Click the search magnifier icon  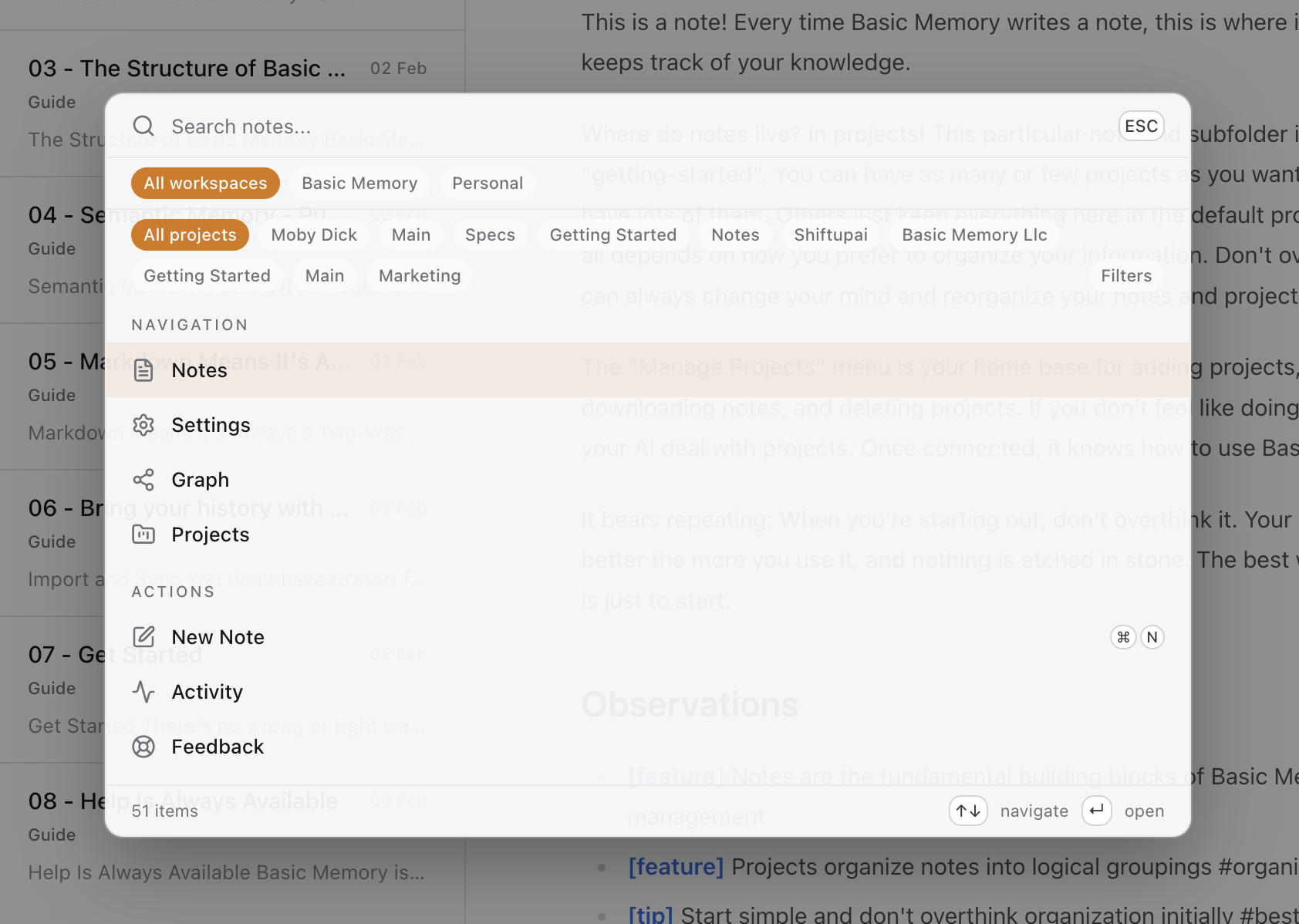pos(143,126)
